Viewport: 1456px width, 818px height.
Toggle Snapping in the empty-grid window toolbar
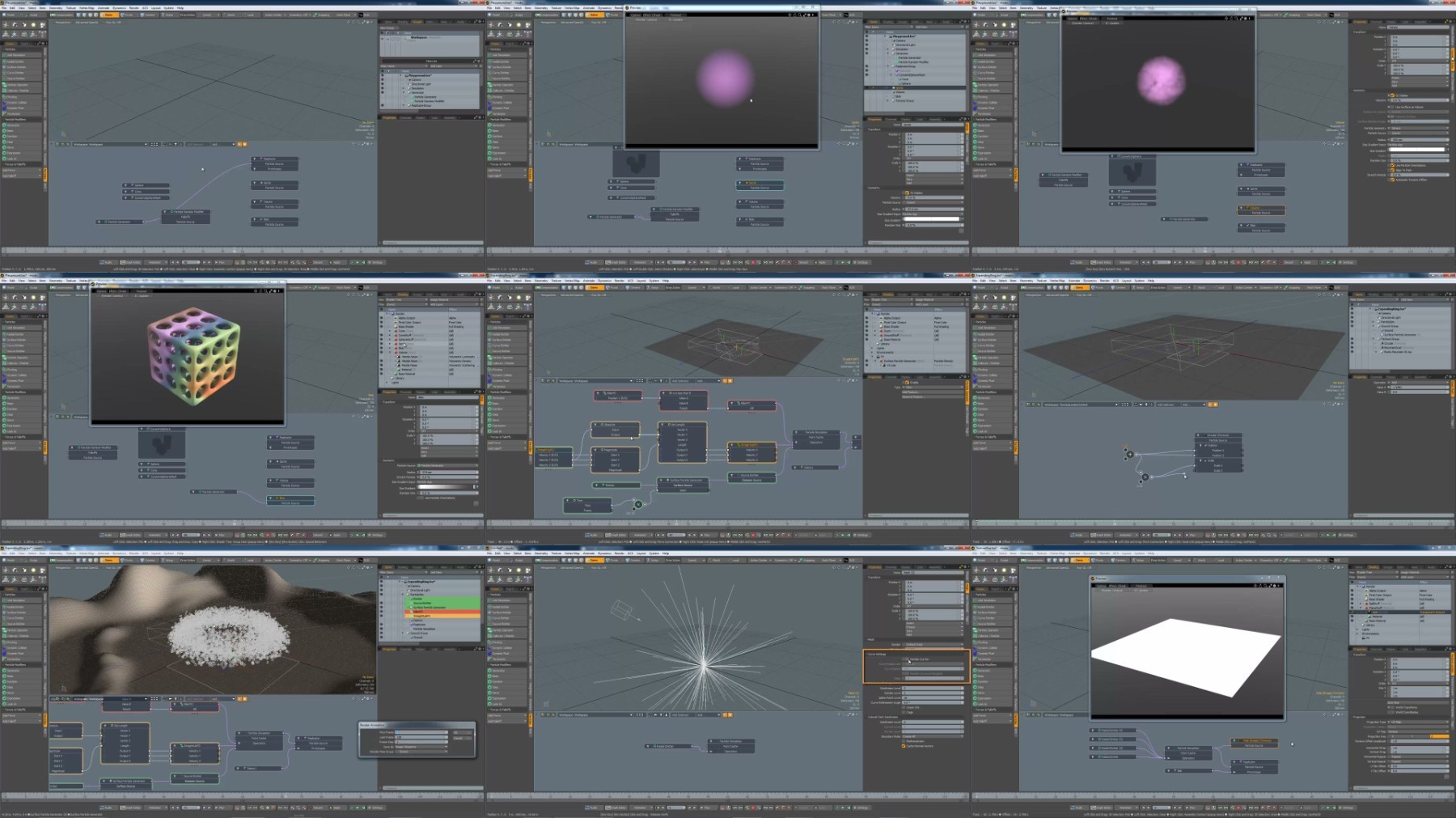321,15
